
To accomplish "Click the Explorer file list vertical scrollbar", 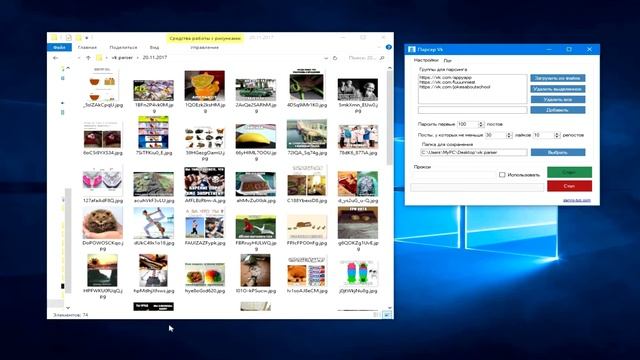I will coord(389,118).
